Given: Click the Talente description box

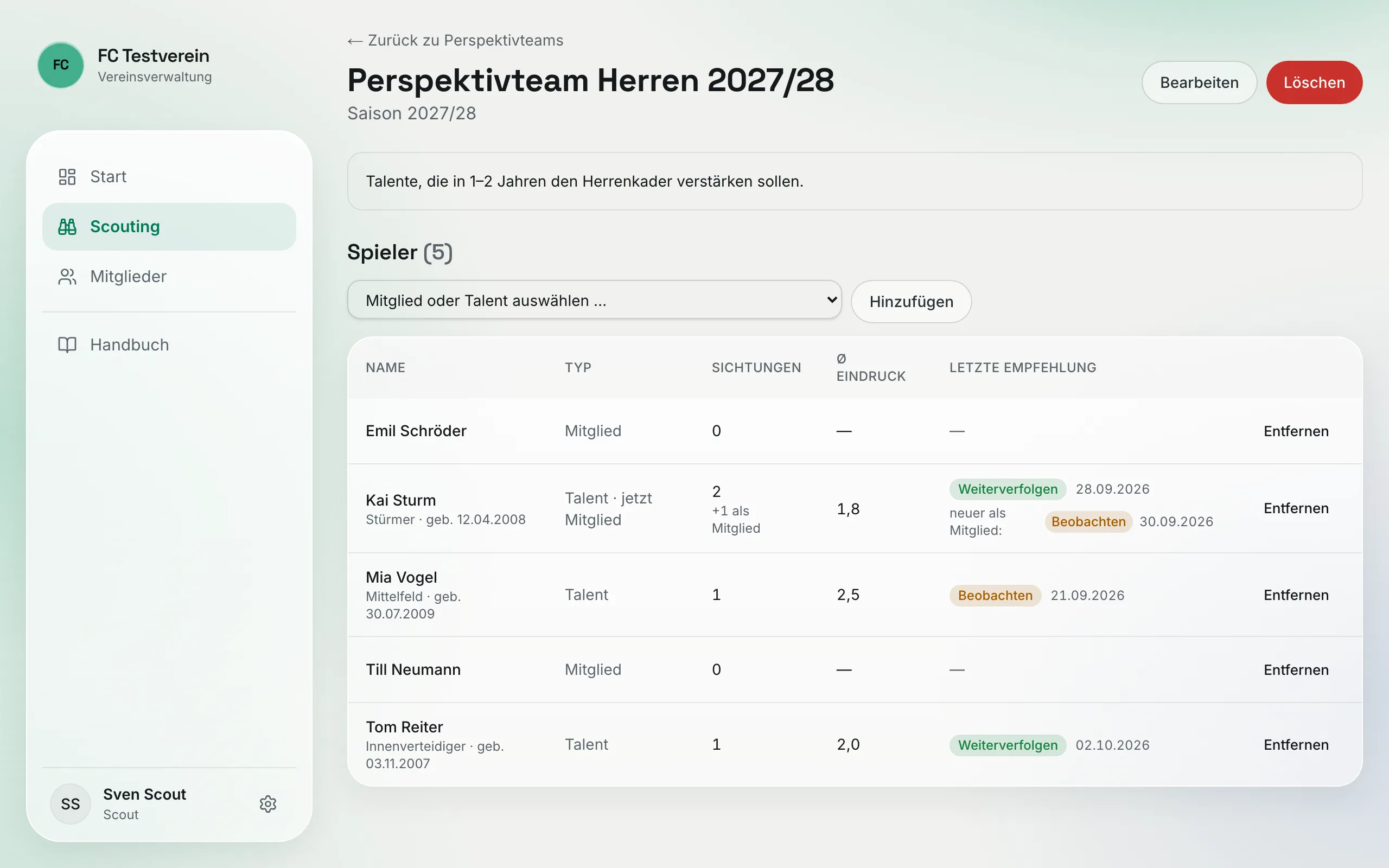Looking at the screenshot, I should 854,181.
